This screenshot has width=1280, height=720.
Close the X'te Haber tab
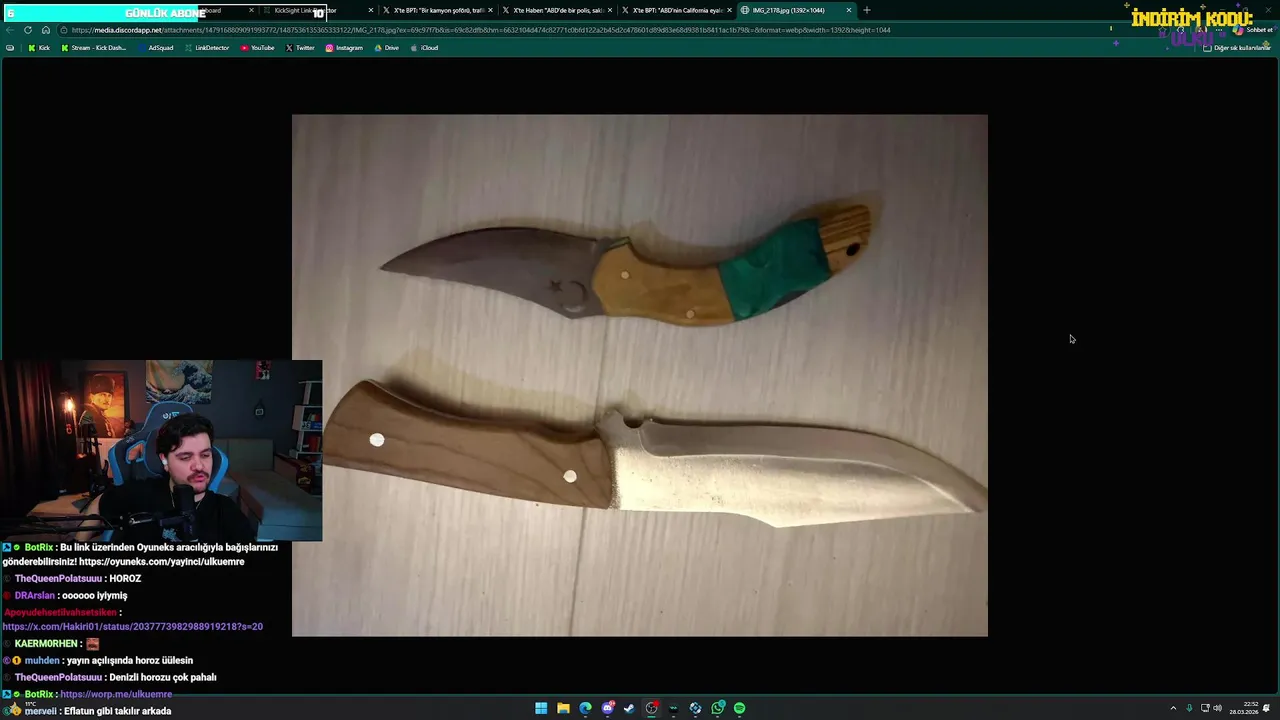(610, 10)
